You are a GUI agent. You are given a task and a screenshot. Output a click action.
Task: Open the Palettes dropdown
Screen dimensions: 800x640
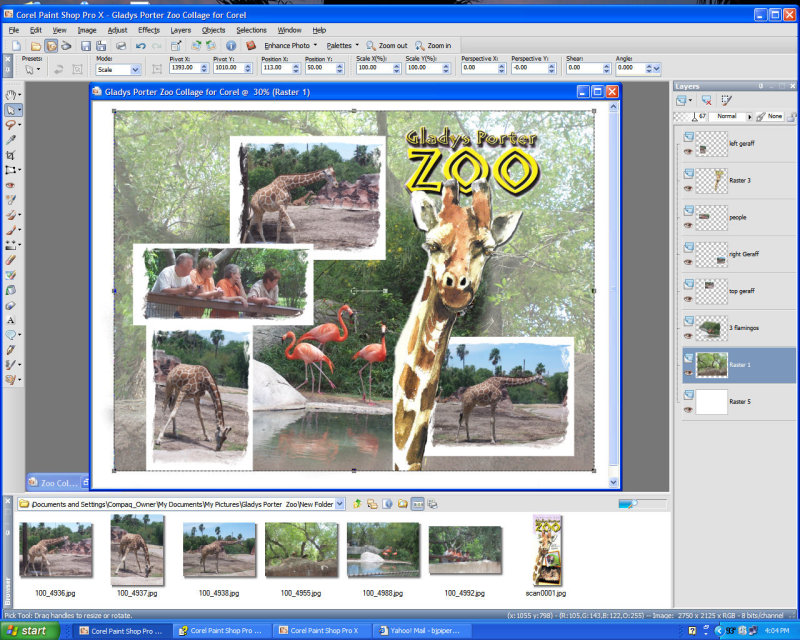click(x=342, y=45)
